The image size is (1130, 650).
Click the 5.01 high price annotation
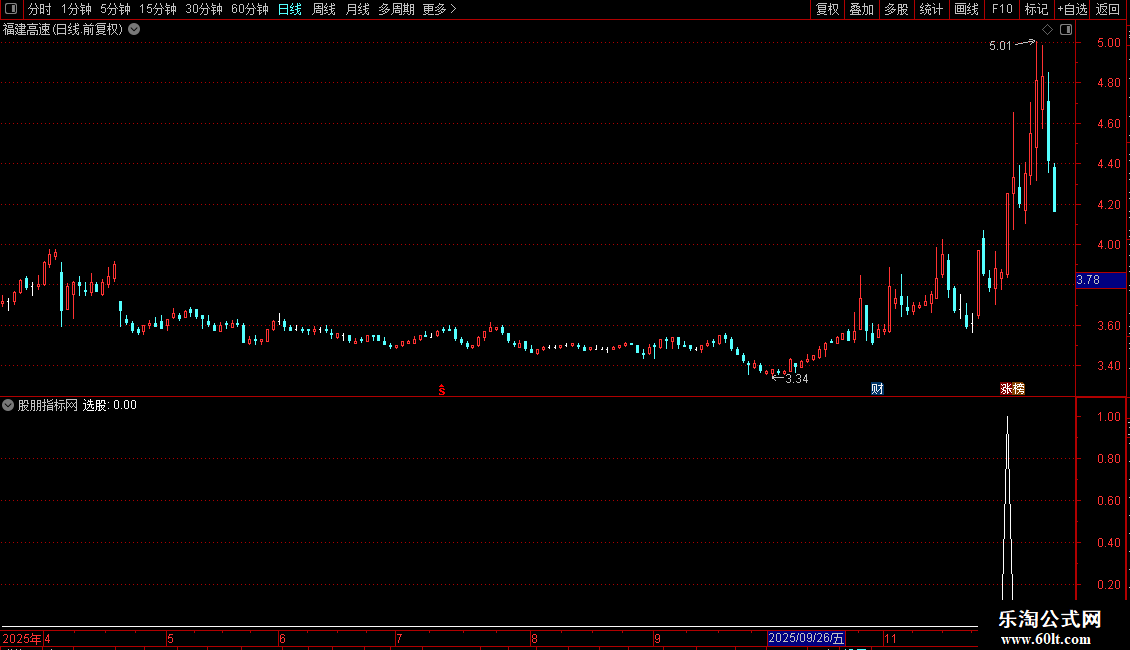pos(1000,46)
